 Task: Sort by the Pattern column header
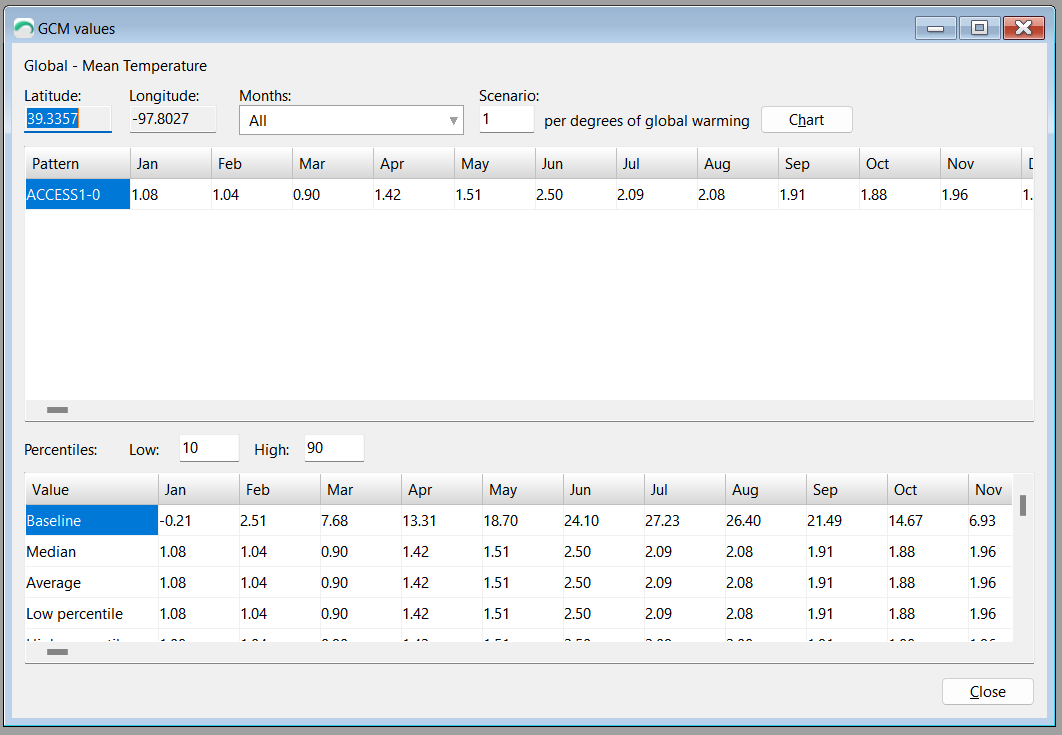(77, 164)
